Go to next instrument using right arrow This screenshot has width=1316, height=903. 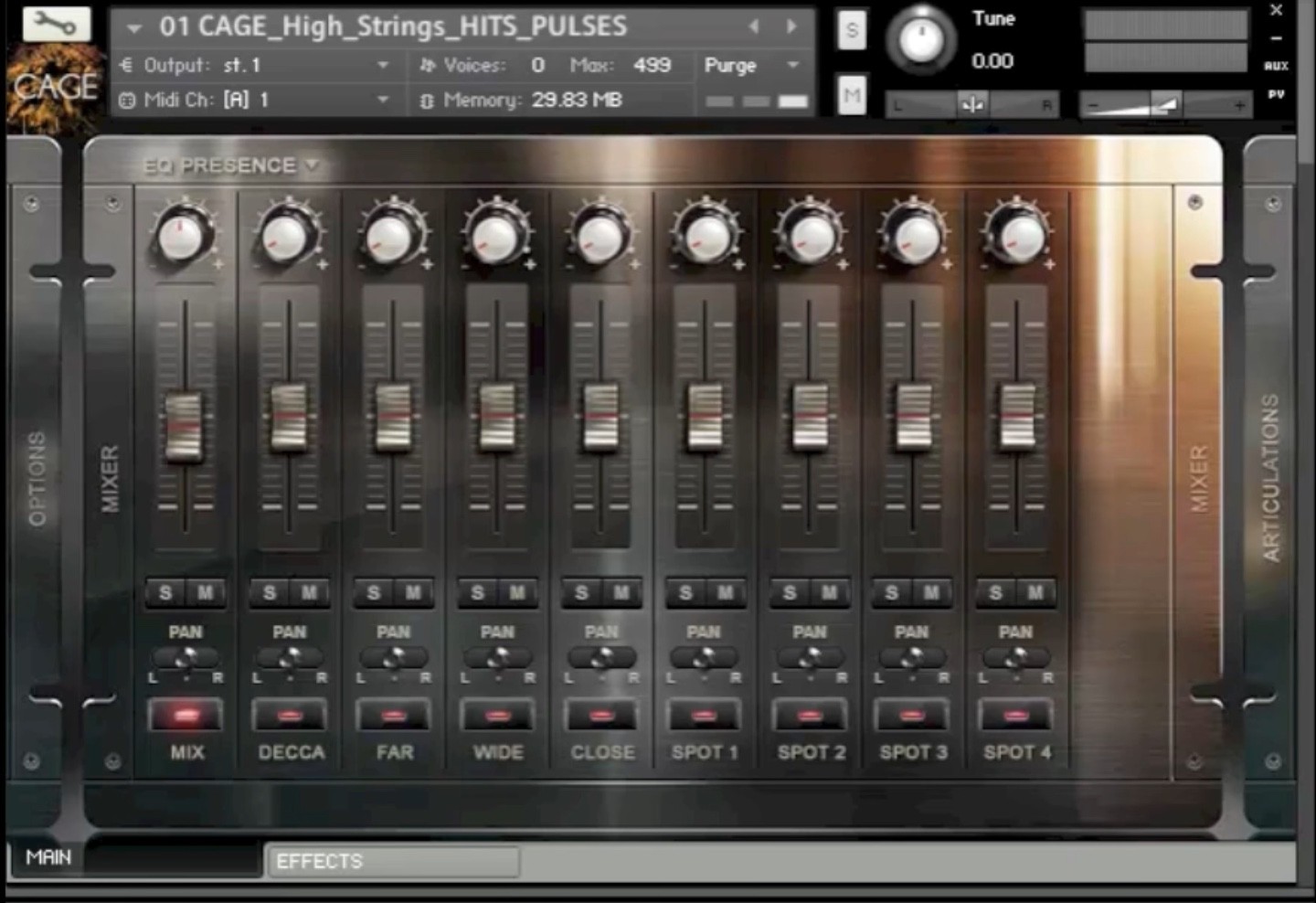pos(791,27)
